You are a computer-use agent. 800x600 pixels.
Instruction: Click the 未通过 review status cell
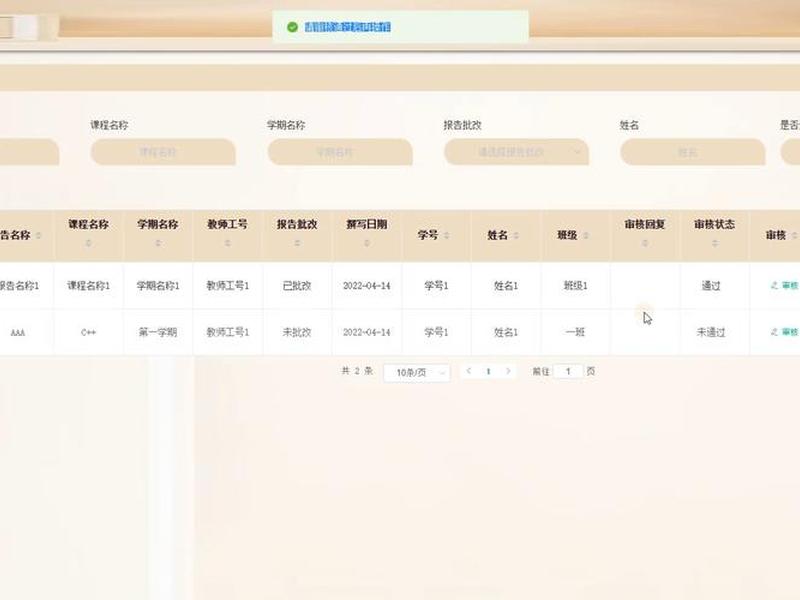point(711,332)
